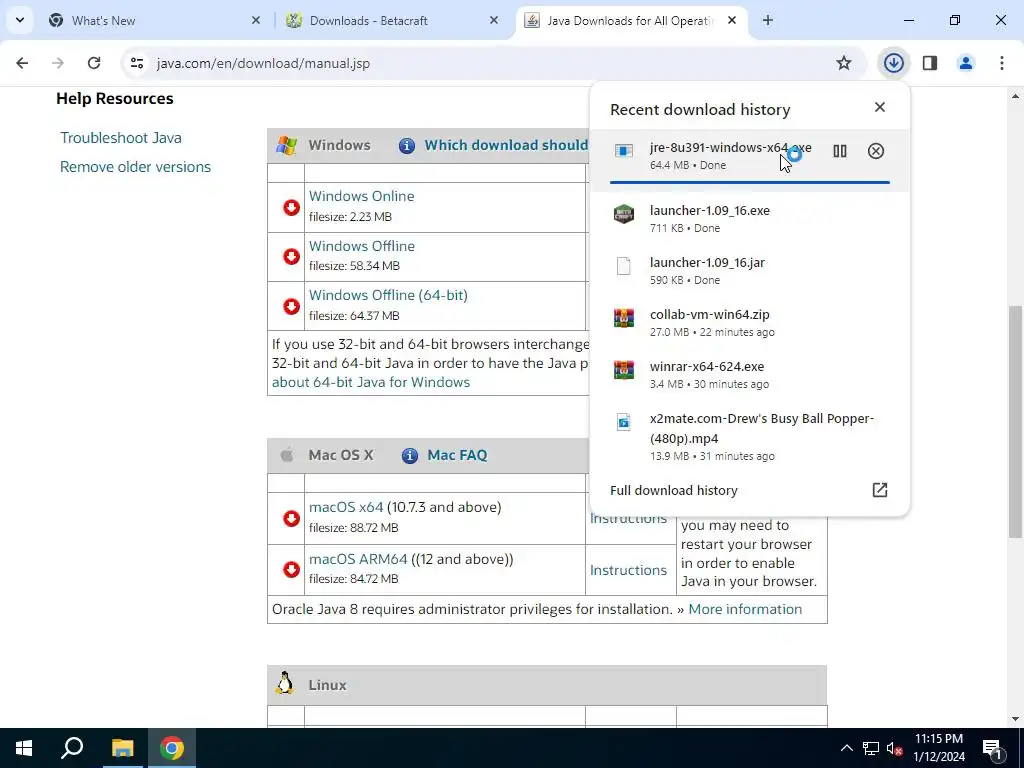The height and width of the screenshot is (768, 1024).
Task: Click red download icon for Windows Offline (64-bit)
Action: point(291,306)
